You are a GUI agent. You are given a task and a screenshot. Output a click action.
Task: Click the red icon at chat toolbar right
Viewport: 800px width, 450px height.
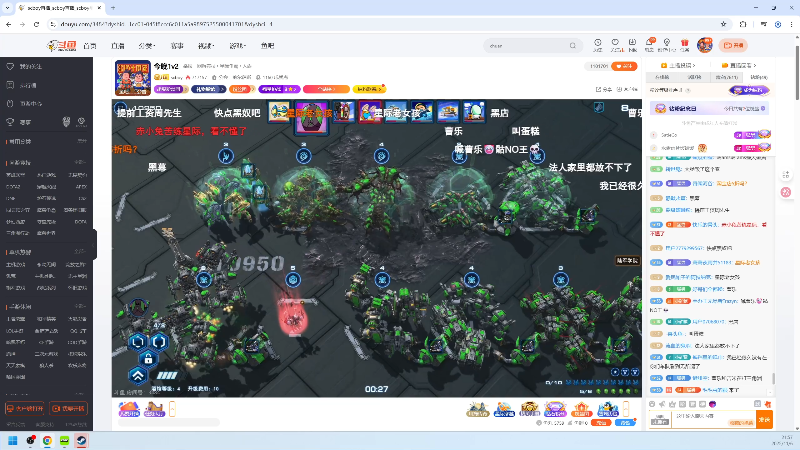767,404
